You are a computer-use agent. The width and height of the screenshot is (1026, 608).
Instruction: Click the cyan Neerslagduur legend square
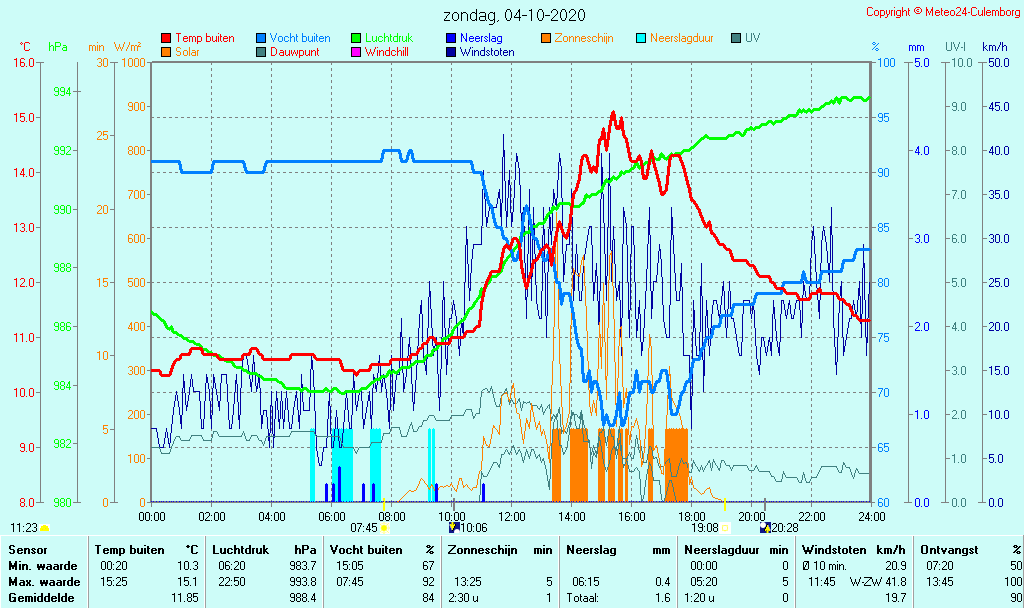point(641,38)
